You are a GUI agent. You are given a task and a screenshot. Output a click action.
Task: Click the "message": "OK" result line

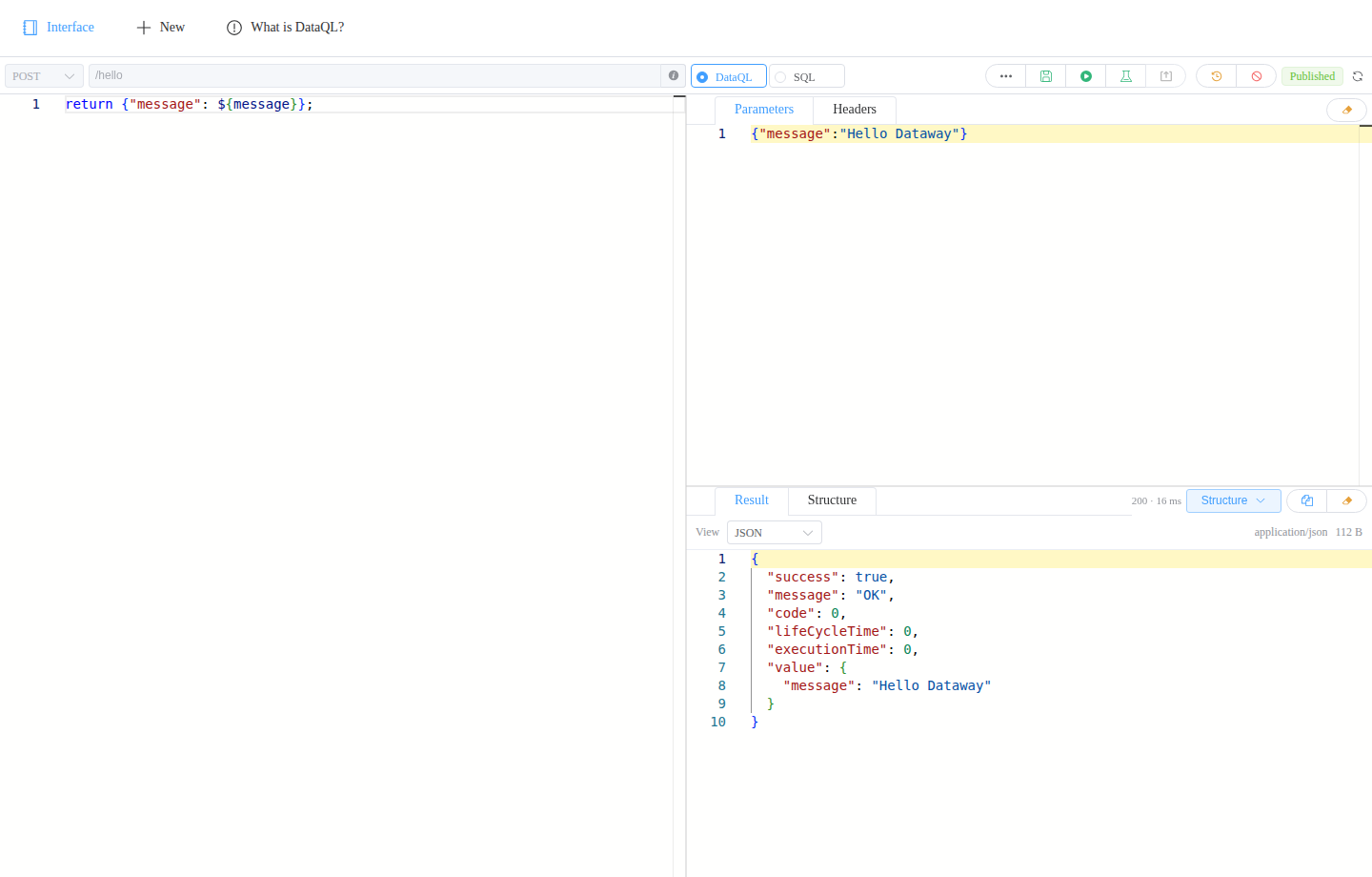tap(831, 596)
